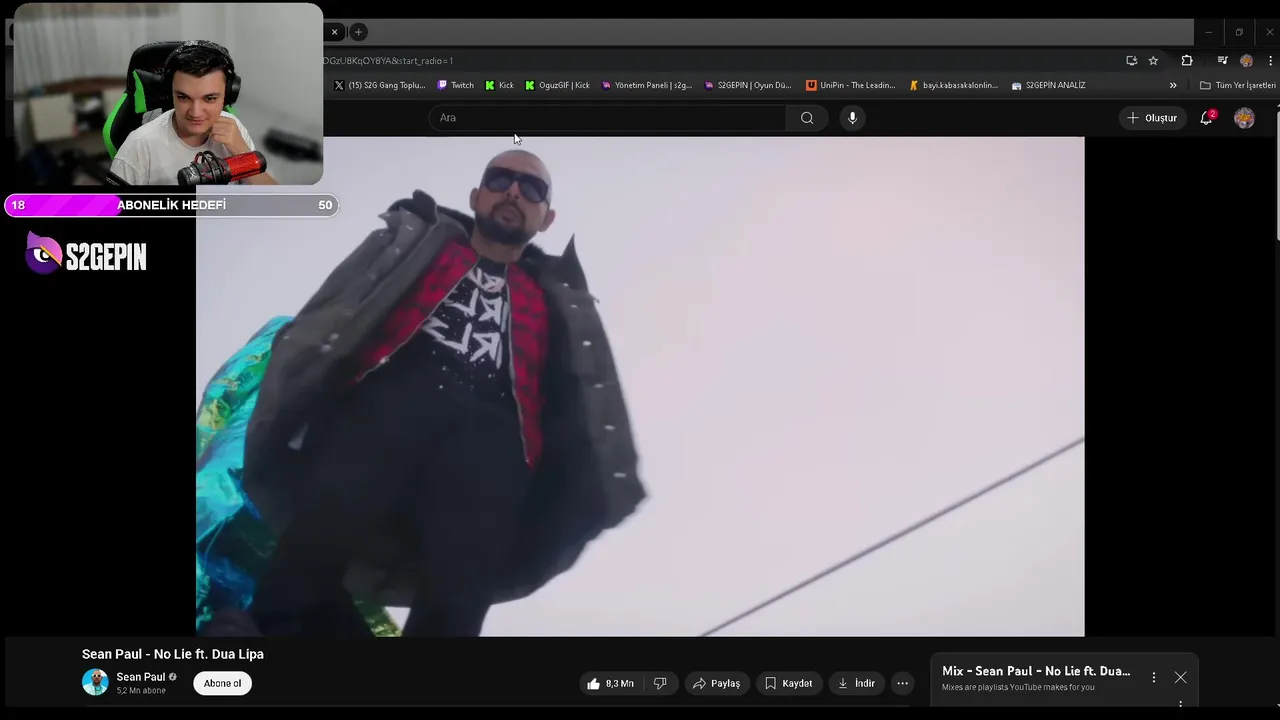Expand the hidden bookmarks chevron

pyautogui.click(x=1173, y=85)
